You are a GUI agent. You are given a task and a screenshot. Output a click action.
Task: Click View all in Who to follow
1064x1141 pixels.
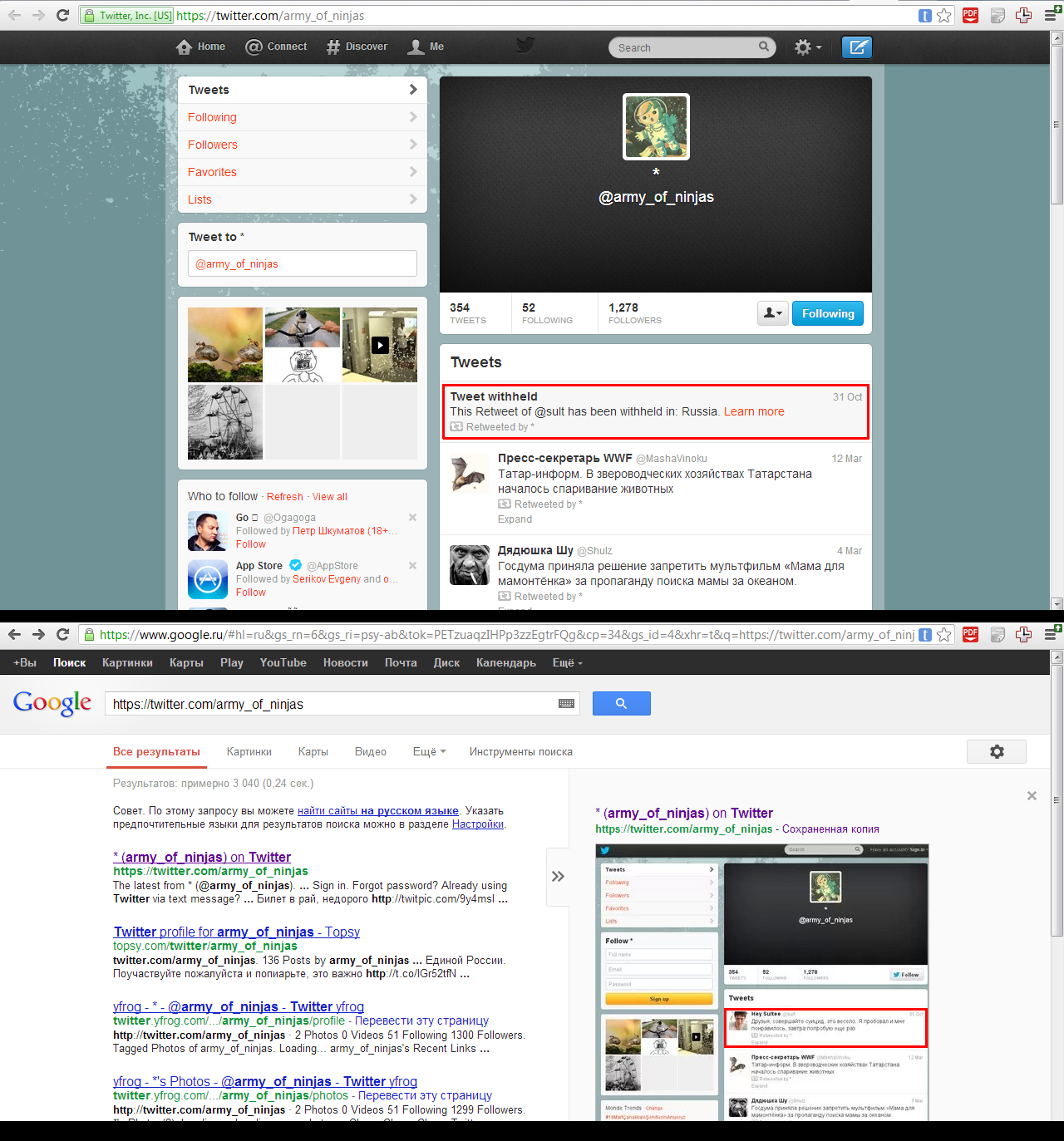click(330, 496)
